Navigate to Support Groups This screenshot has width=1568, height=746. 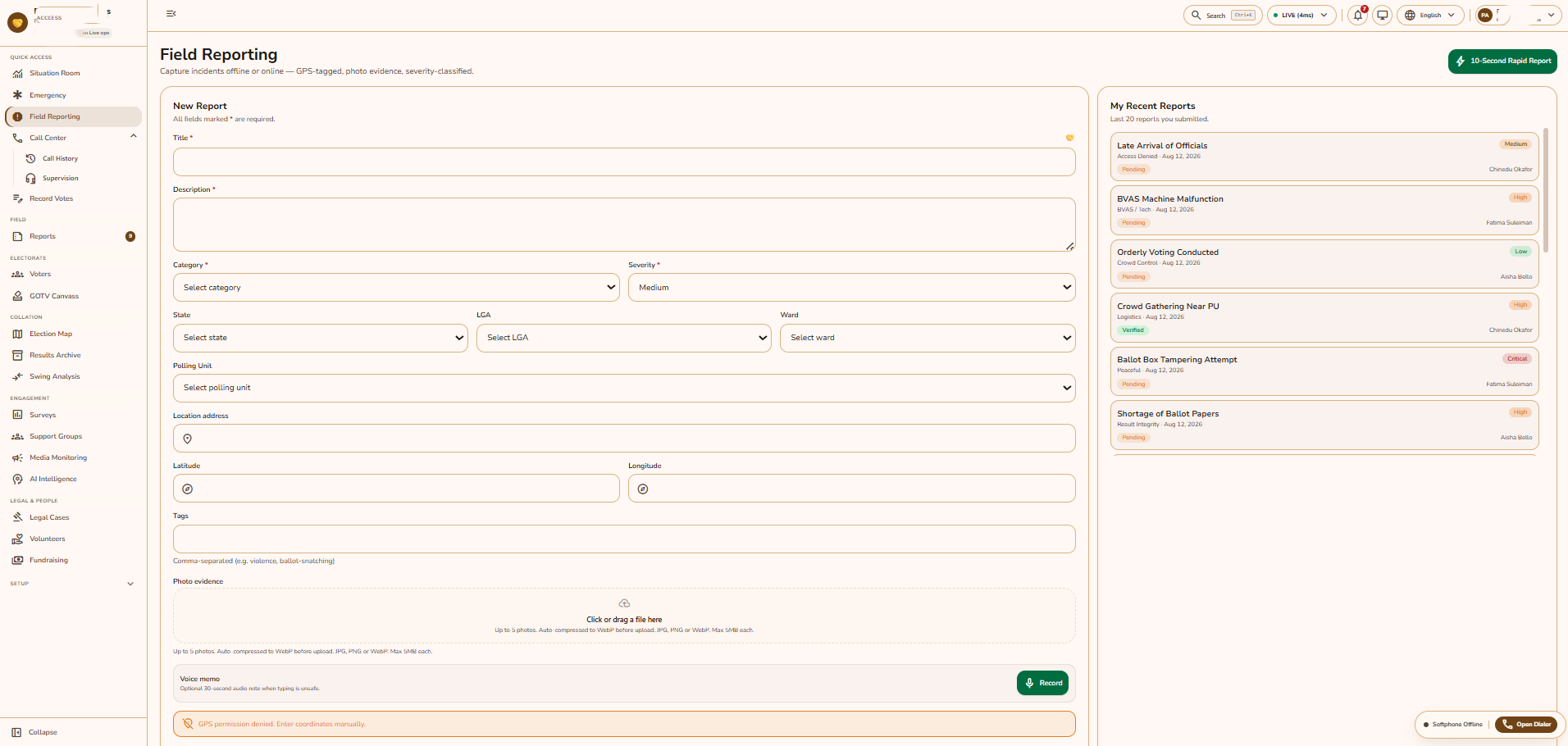[x=73, y=437]
